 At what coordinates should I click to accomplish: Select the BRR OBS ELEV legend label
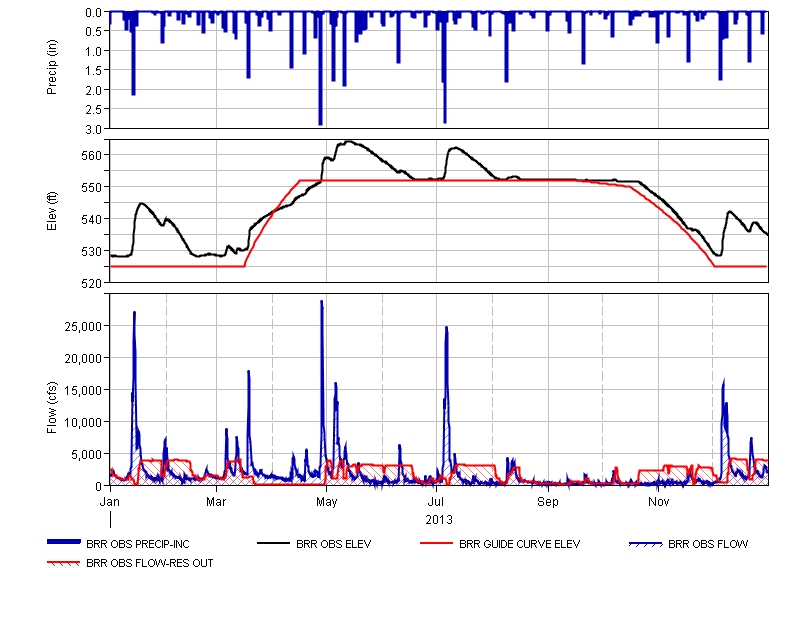point(334,544)
